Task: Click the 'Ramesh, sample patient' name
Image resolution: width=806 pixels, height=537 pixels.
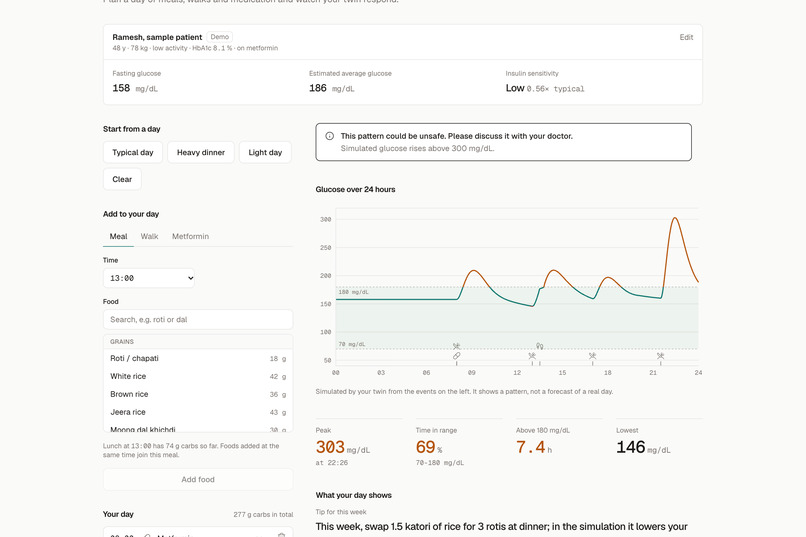Action: coord(157,37)
